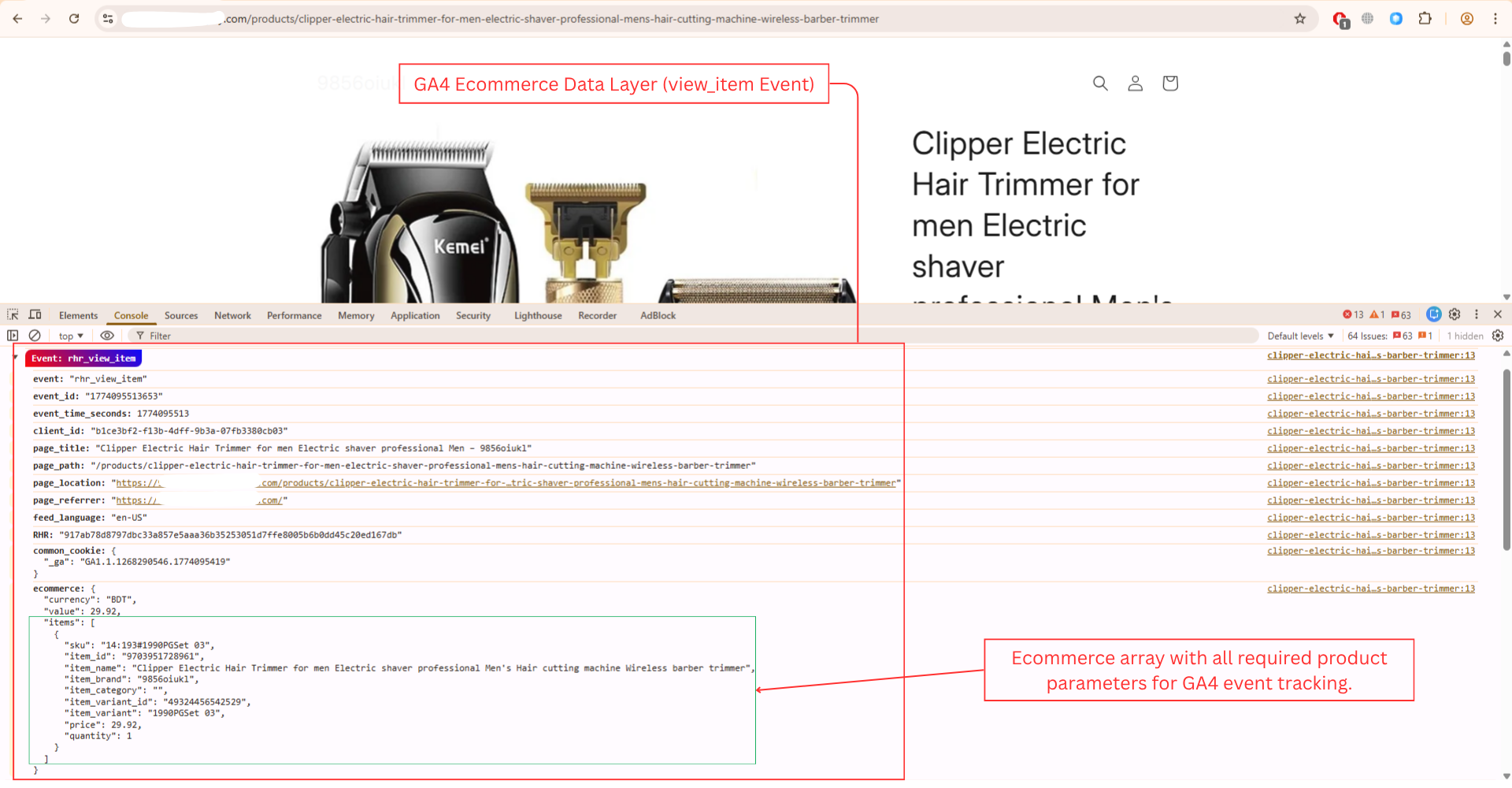Image resolution: width=1512 pixels, height=788 pixels.
Task: Open the DevTools AI assistance button
Action: pyautogui.click(x=1434, y=314)
